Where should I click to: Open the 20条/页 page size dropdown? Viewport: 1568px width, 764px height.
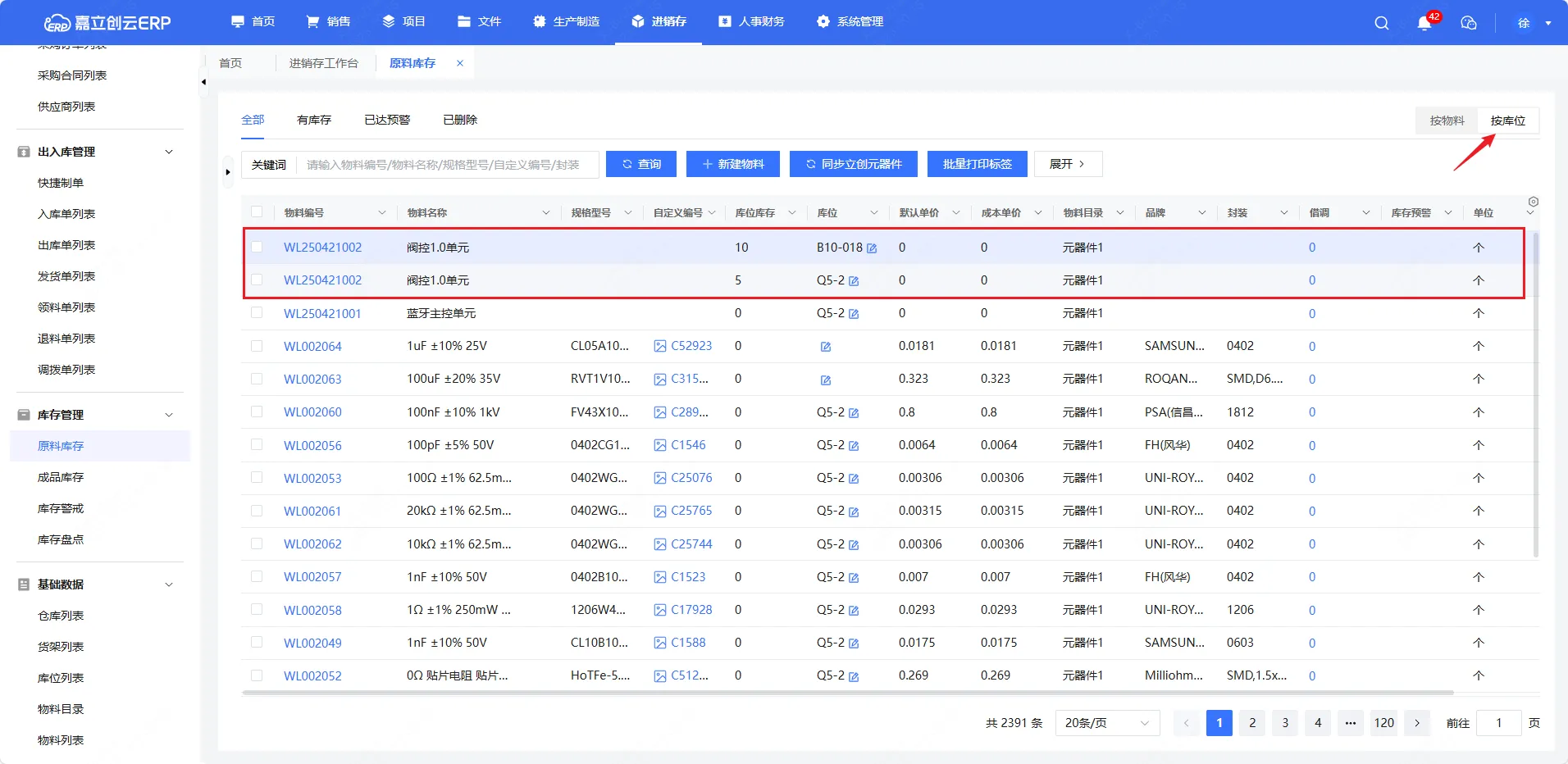(x=1106, y=723)
